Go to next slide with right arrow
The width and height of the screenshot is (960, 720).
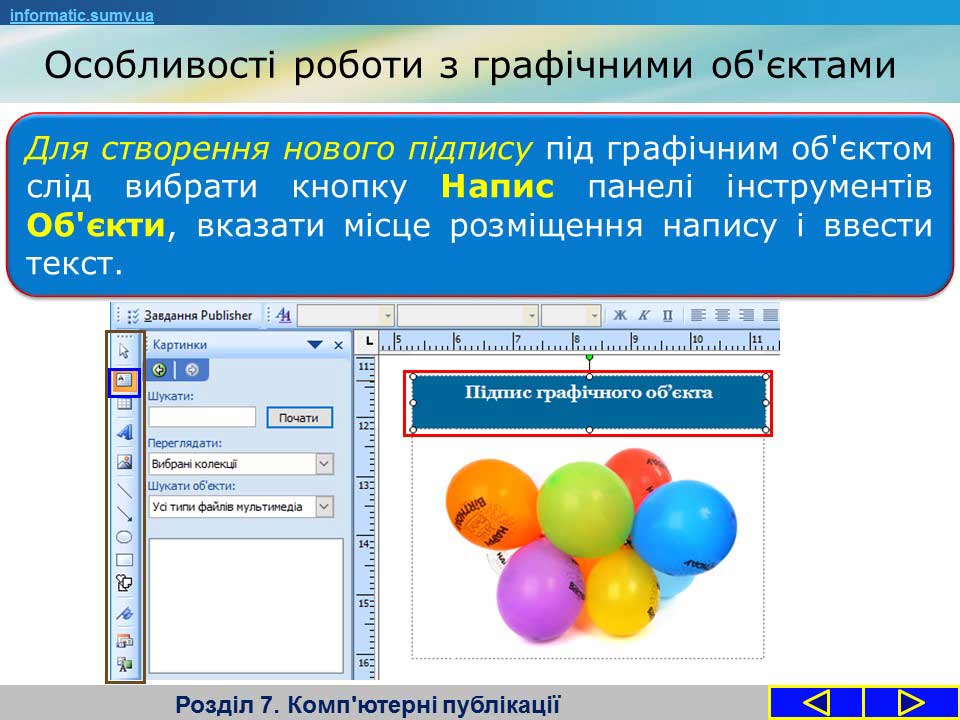pyautogui.click(x=909, y=702)
